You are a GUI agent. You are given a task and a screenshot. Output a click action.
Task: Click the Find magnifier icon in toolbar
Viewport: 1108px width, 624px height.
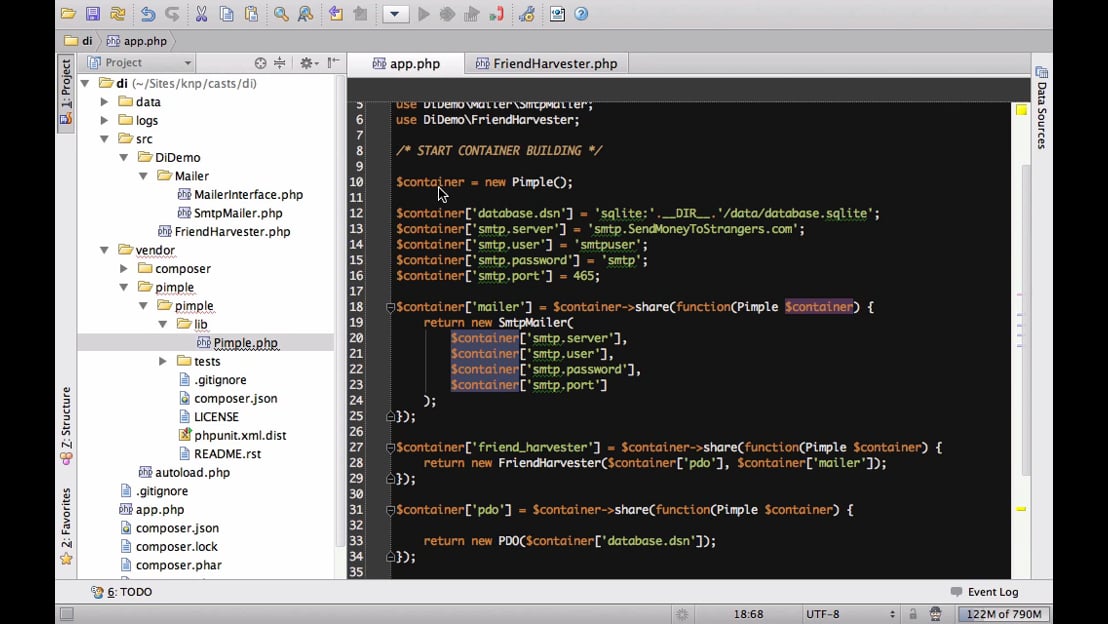click(x=281, y=14)
